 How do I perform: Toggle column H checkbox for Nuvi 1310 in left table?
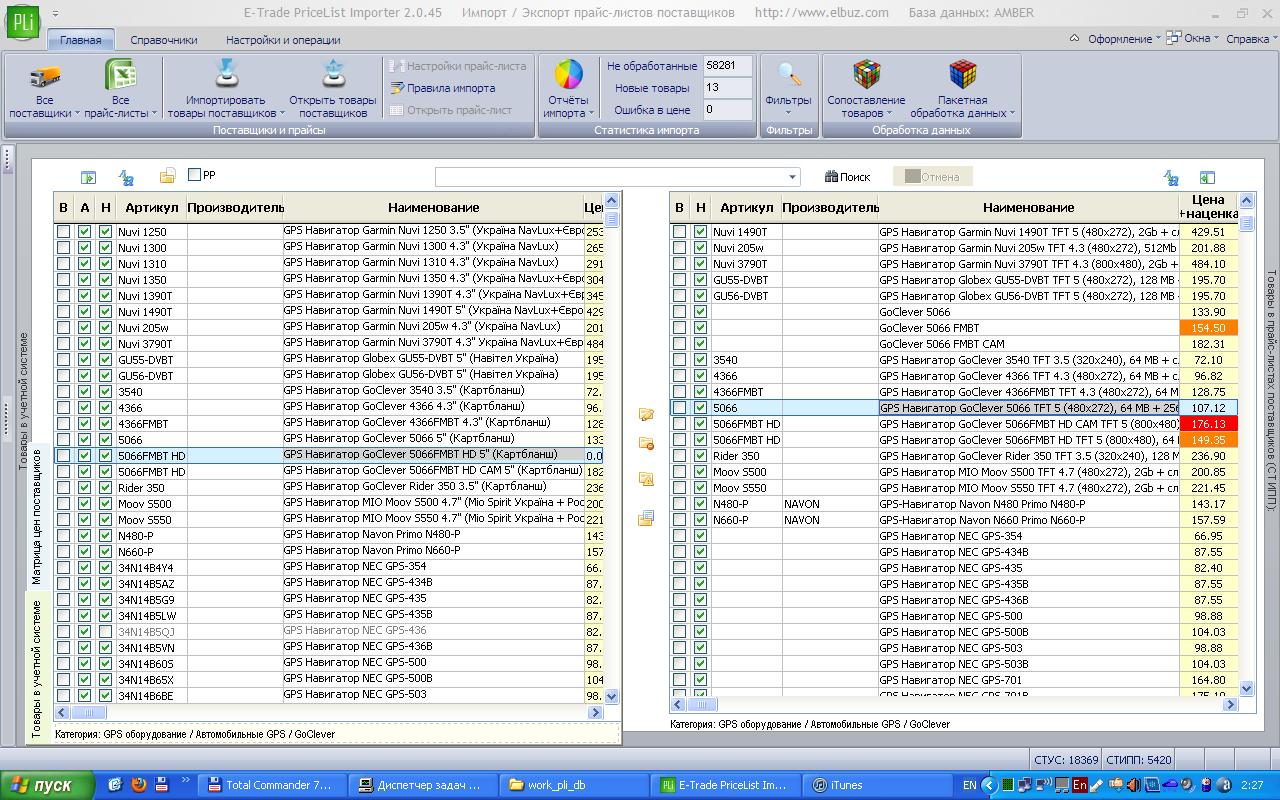point(105,264)
